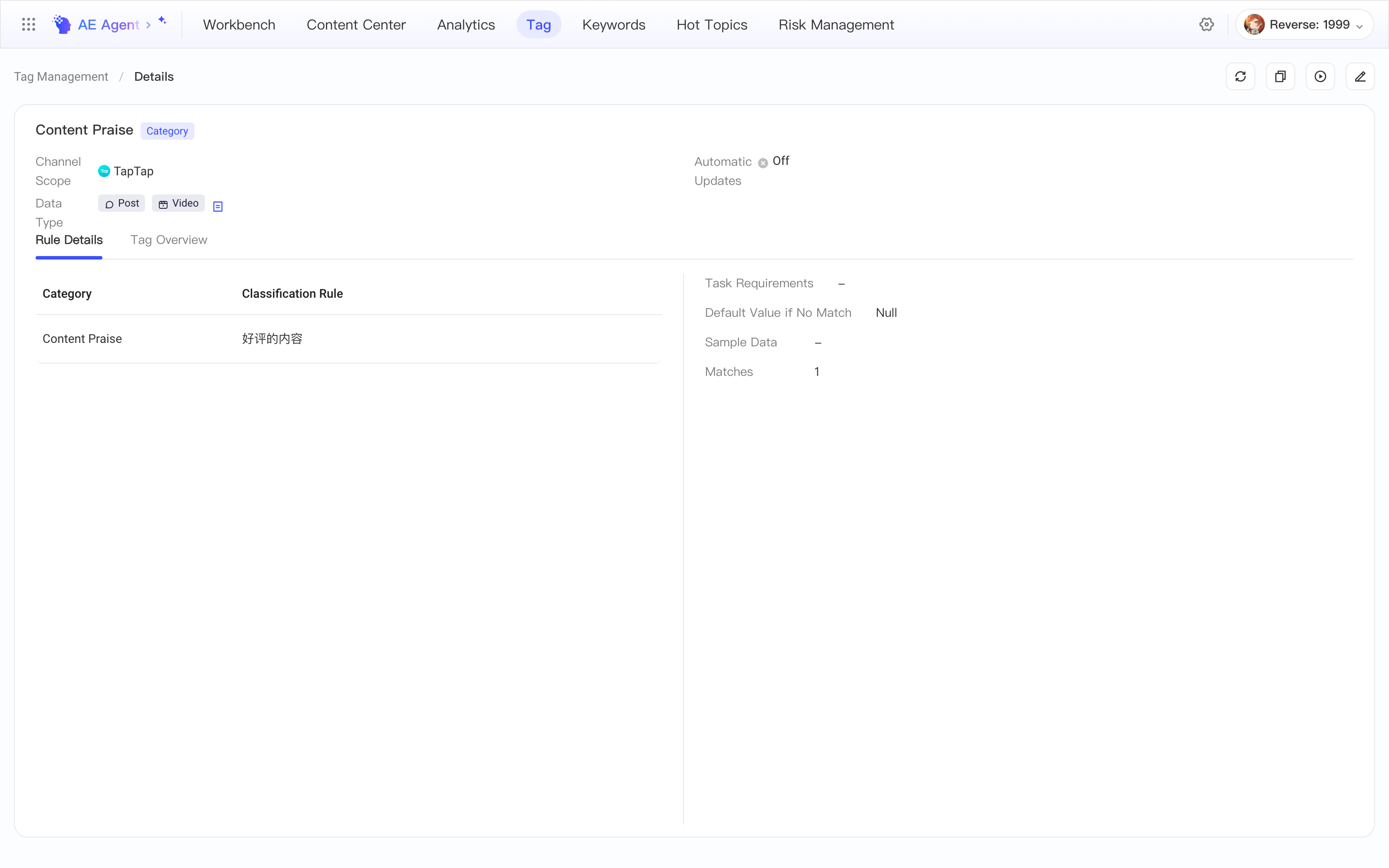The height and width of the screenshot is (868, 1389).
Task: Click the Task Requirements label
Action: click(x=759, y=283)
